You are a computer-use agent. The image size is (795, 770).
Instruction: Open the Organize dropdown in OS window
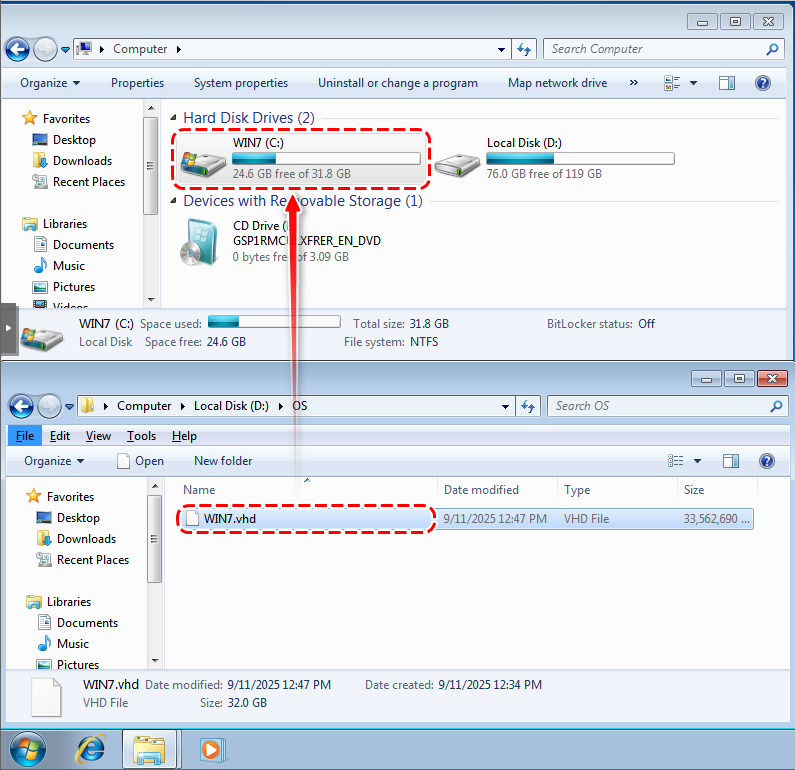tap(54, 461)
